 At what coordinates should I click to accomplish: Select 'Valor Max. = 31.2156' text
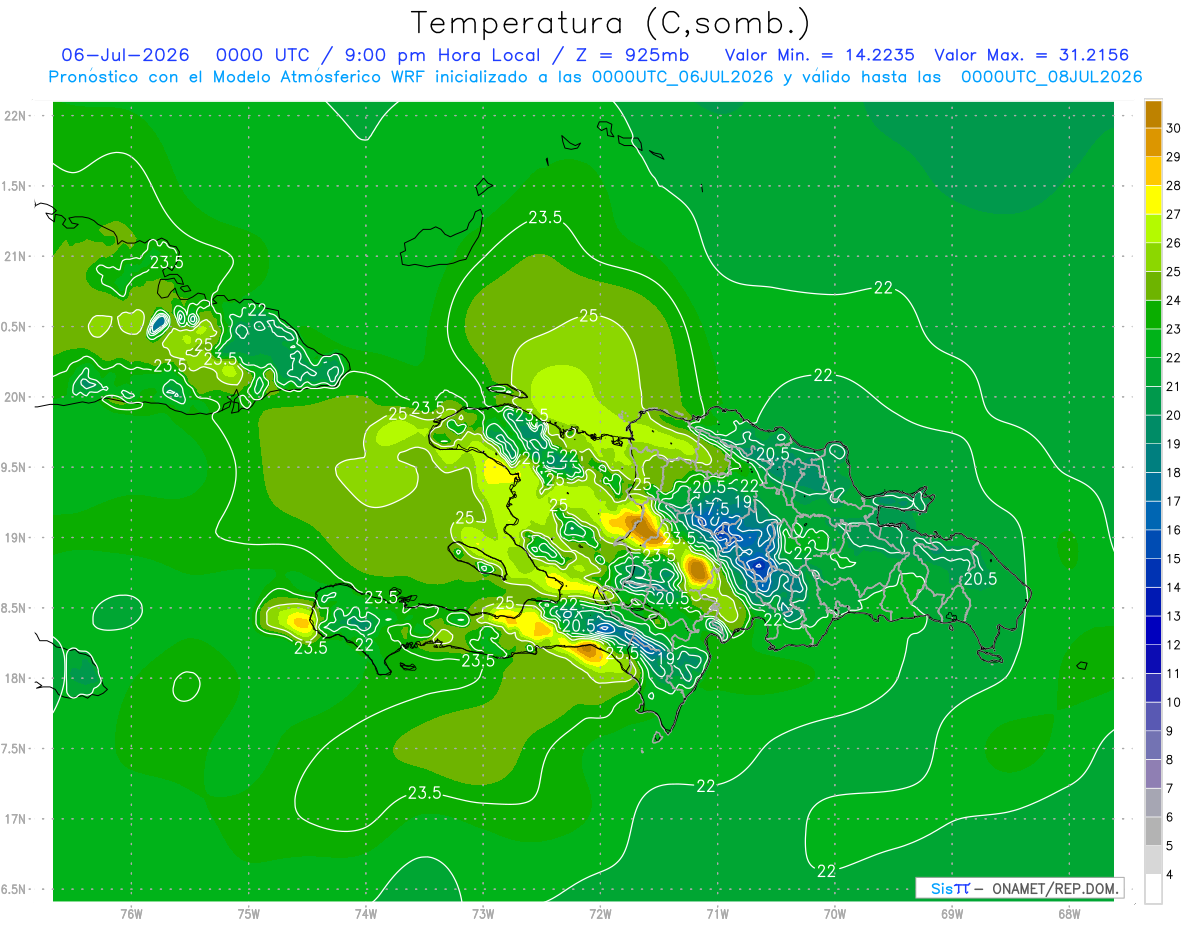(1031, 55)
